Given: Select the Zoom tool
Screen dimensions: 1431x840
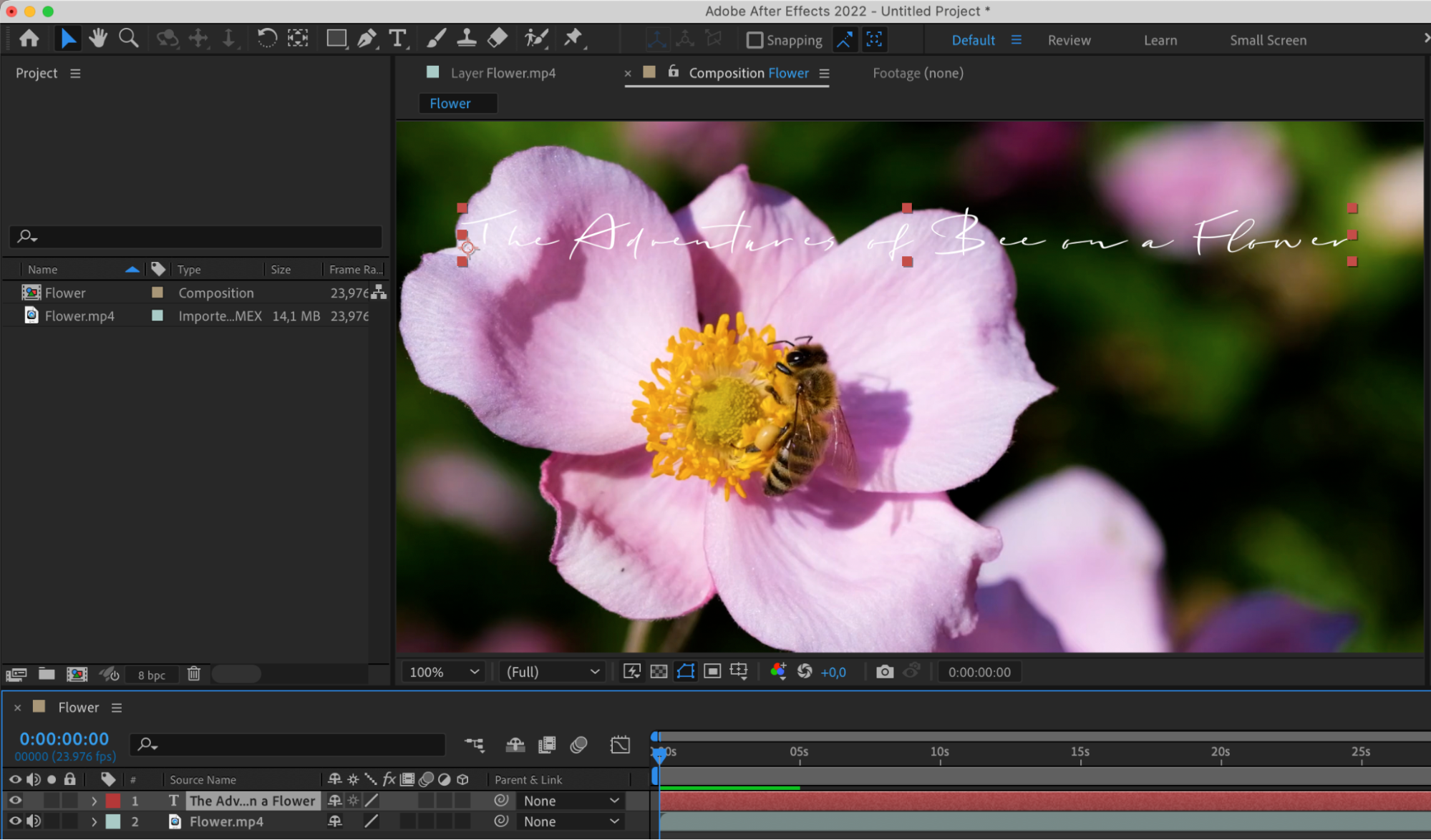Looking at the screenshot, I should click(129, 39).
